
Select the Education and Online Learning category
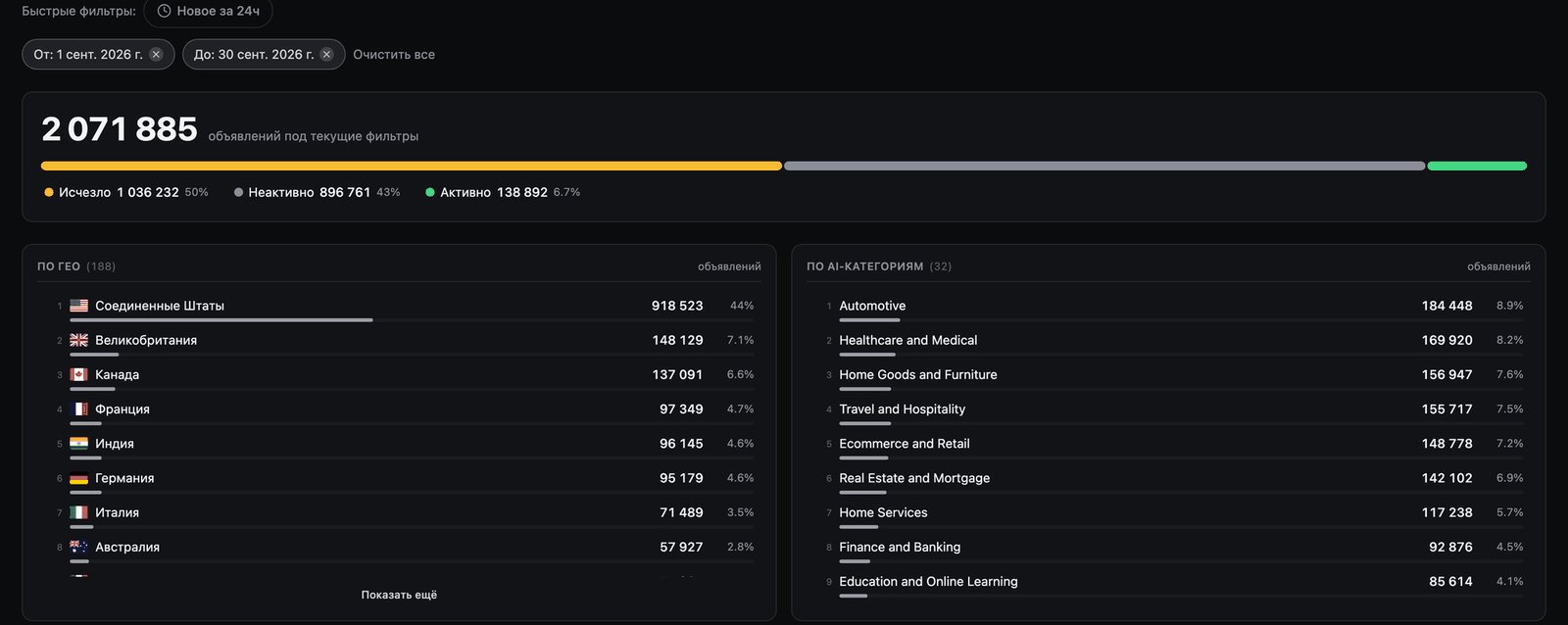point(1168,583)
